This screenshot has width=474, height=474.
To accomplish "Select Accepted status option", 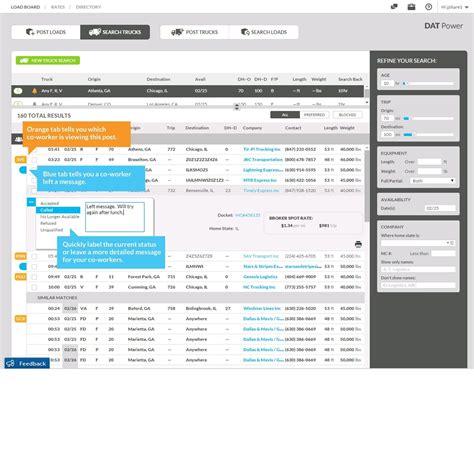I will 49,203.
